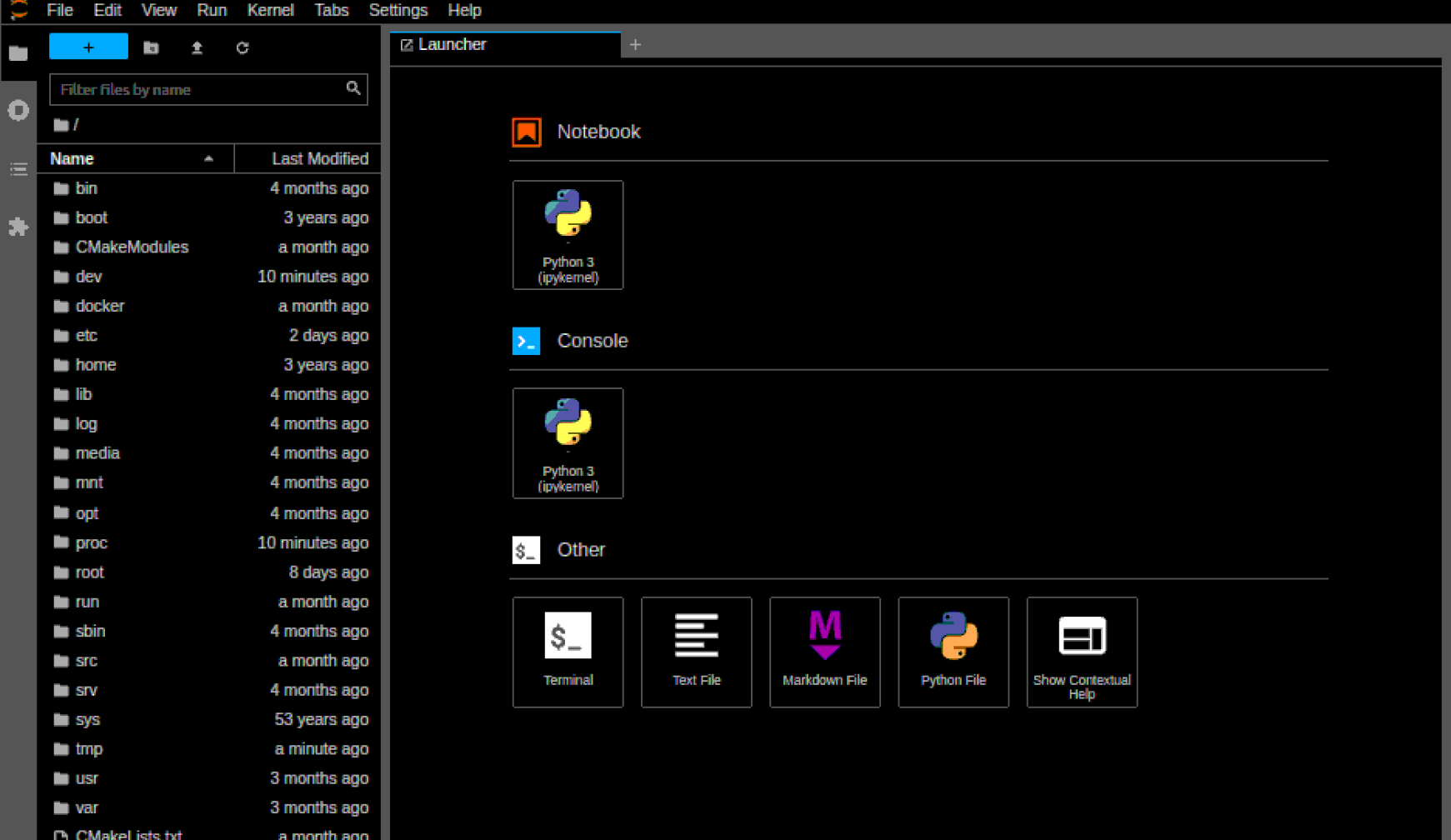Launch a Python 3 (ipykernel) Notebook
Screen dimensions: 1451x840
tap(568, 235)
